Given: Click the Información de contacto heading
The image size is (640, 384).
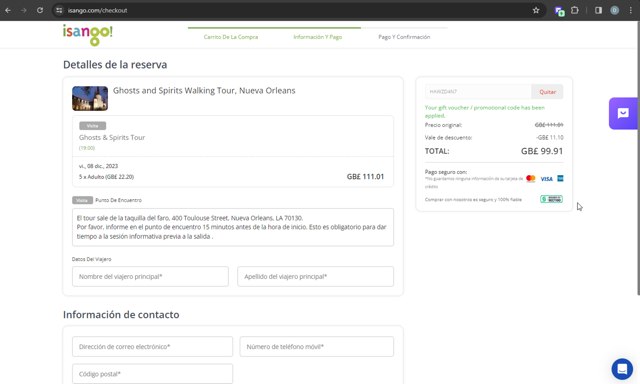Looking at the screenshot, I should click(121, 315).
